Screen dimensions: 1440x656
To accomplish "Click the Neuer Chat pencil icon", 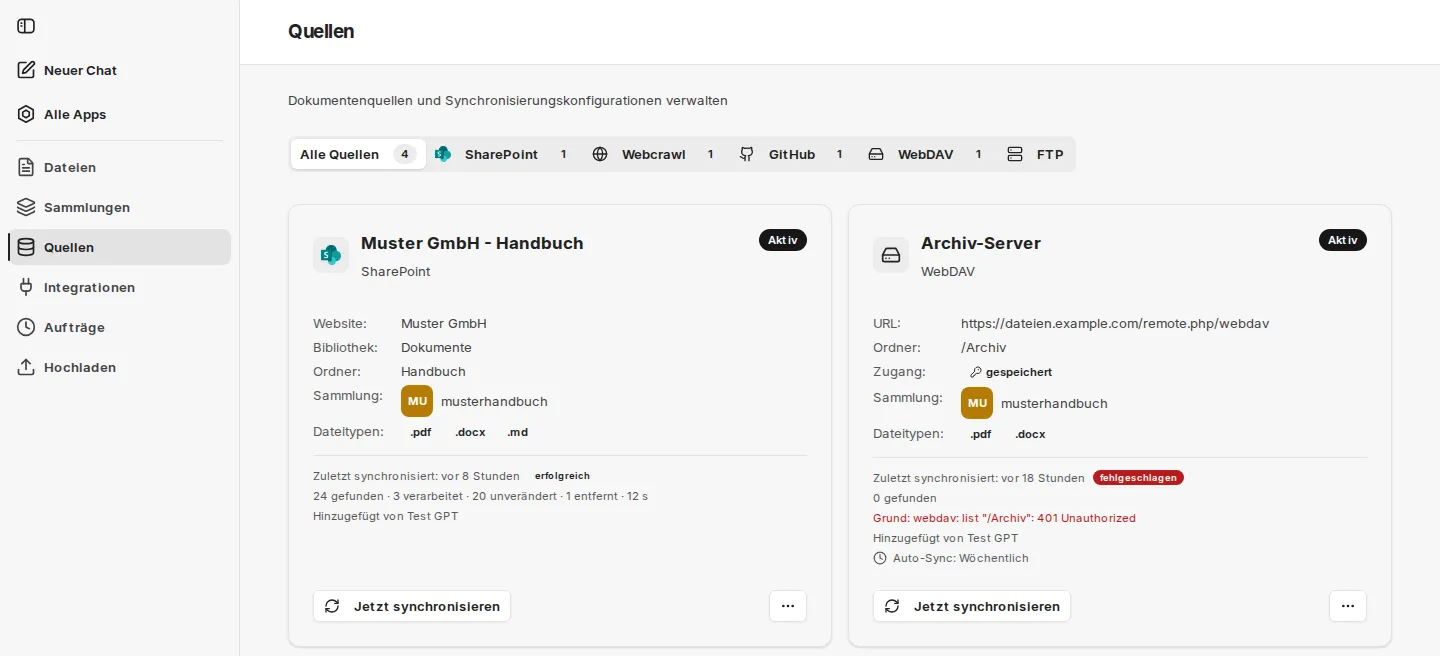I will pos(26,70).
